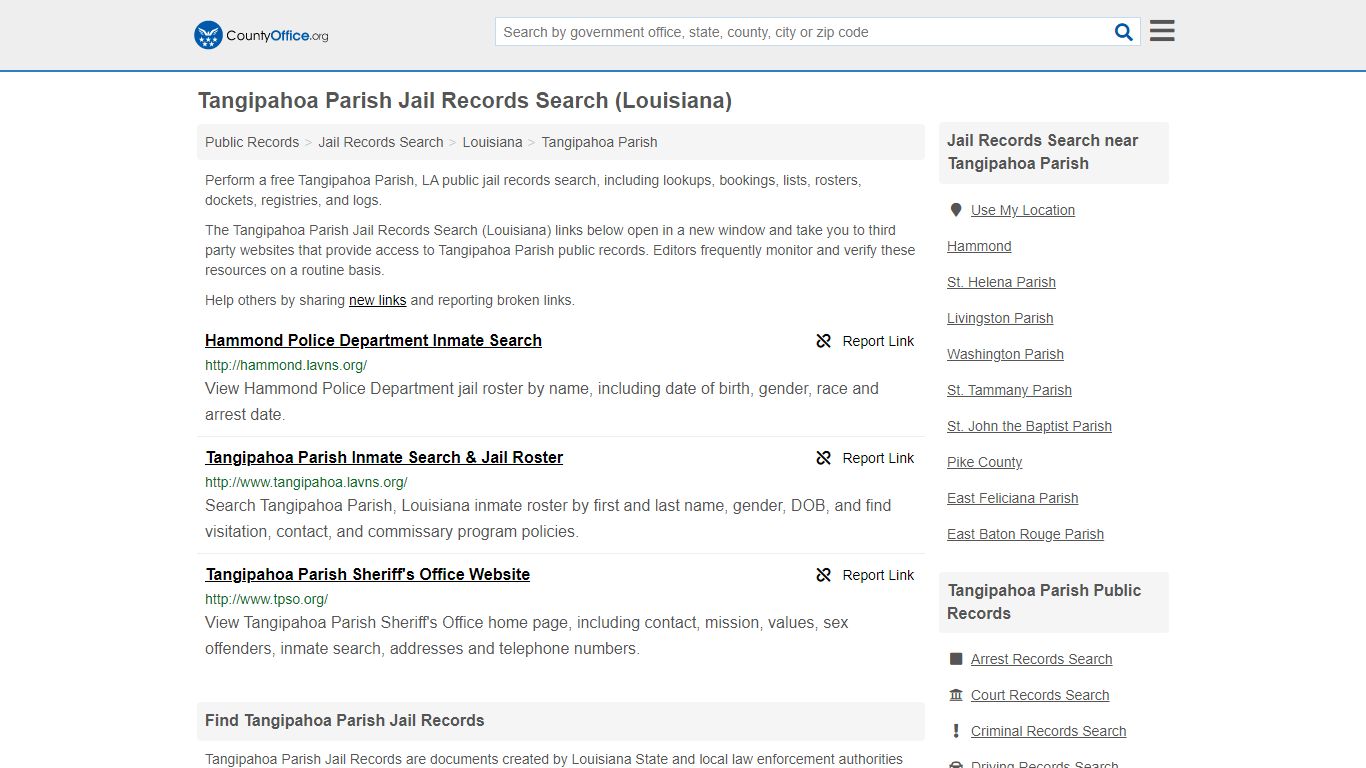Open St. Helena Parish link
The width and height of the screenshot is (1366, 768).
(x=1001, y=282)
